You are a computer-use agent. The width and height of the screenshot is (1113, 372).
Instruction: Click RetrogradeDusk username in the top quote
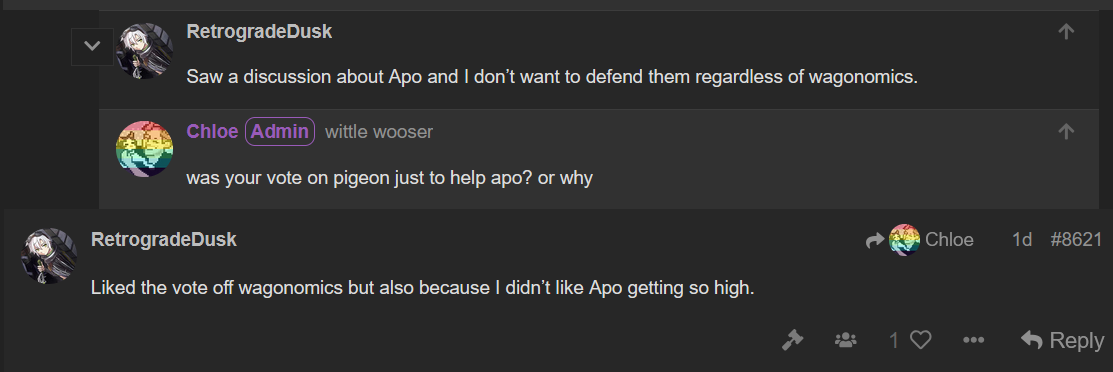click(259, 32)
